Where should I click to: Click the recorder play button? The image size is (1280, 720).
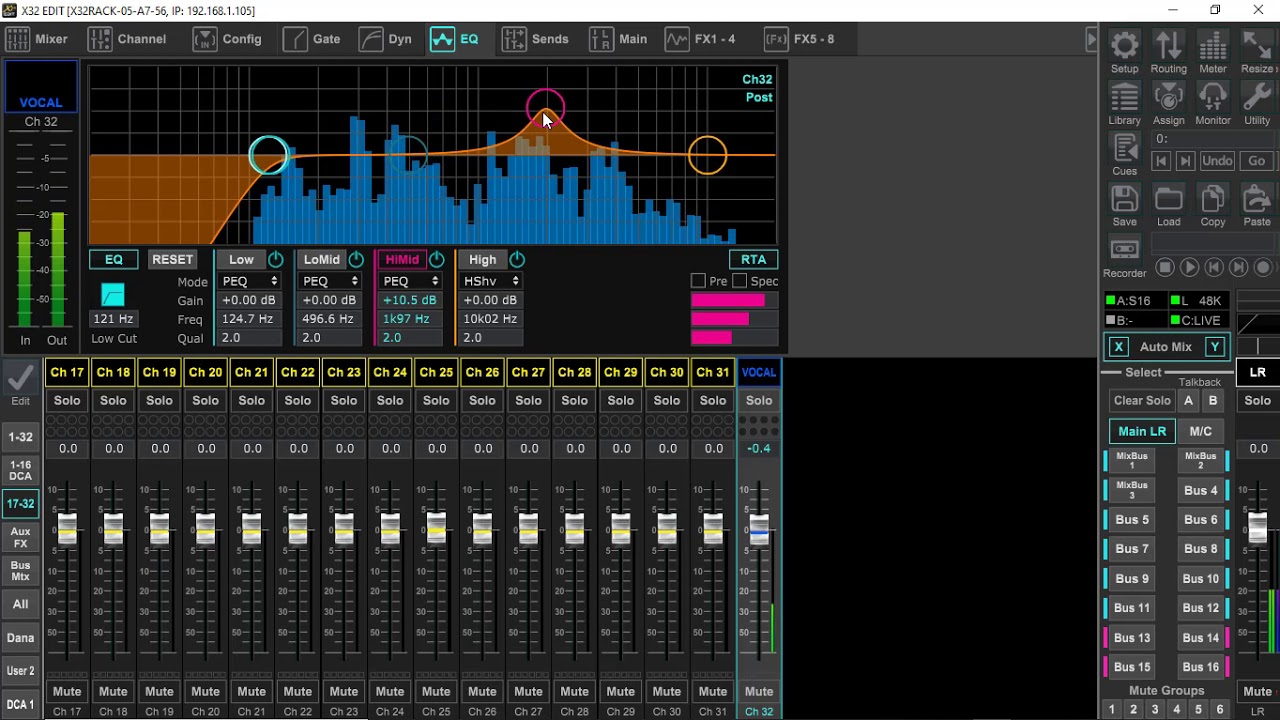1189,268
